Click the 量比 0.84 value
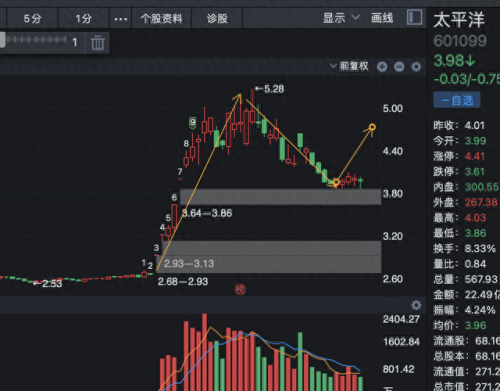The image size is (500, 391). [x=476, y=264]
